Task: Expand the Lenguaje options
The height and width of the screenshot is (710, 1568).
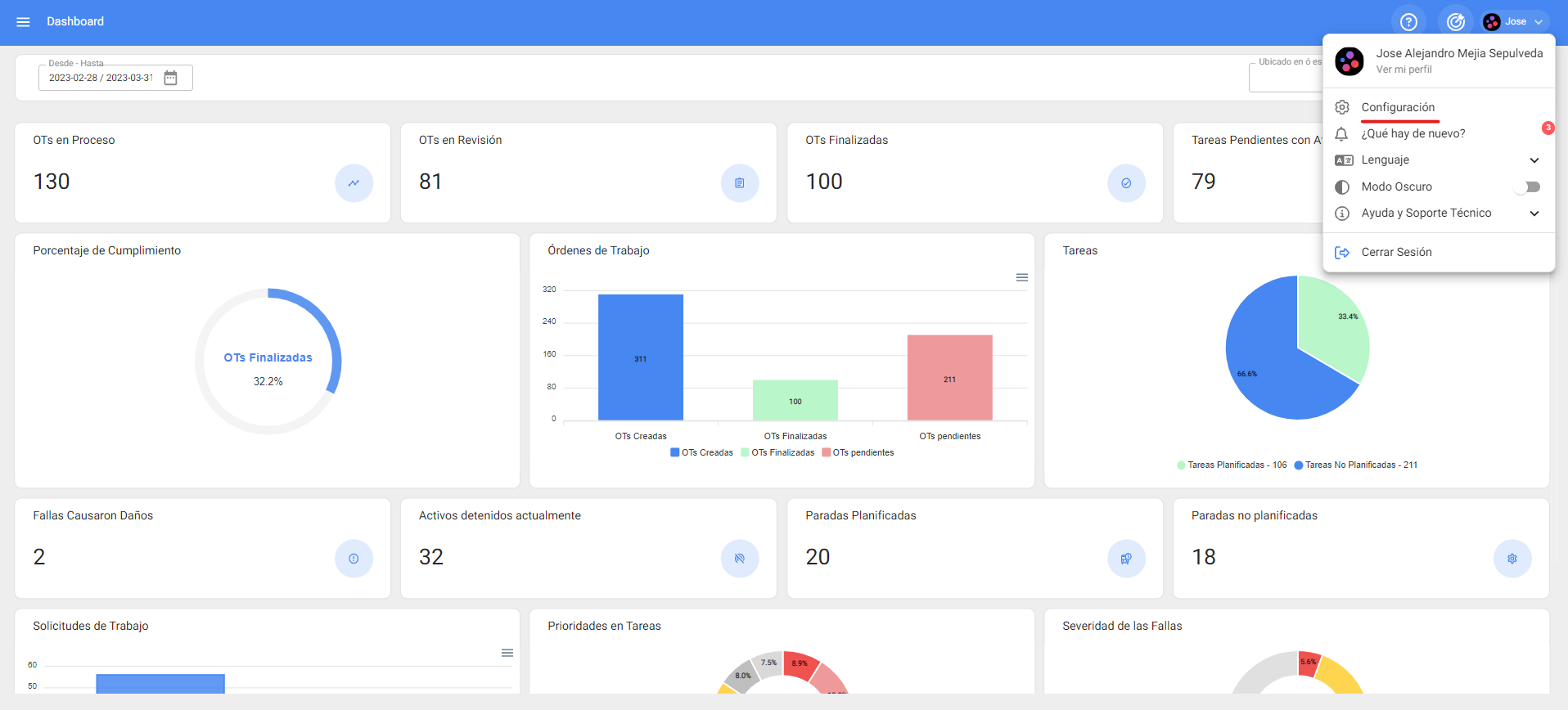Action: 1534,160
